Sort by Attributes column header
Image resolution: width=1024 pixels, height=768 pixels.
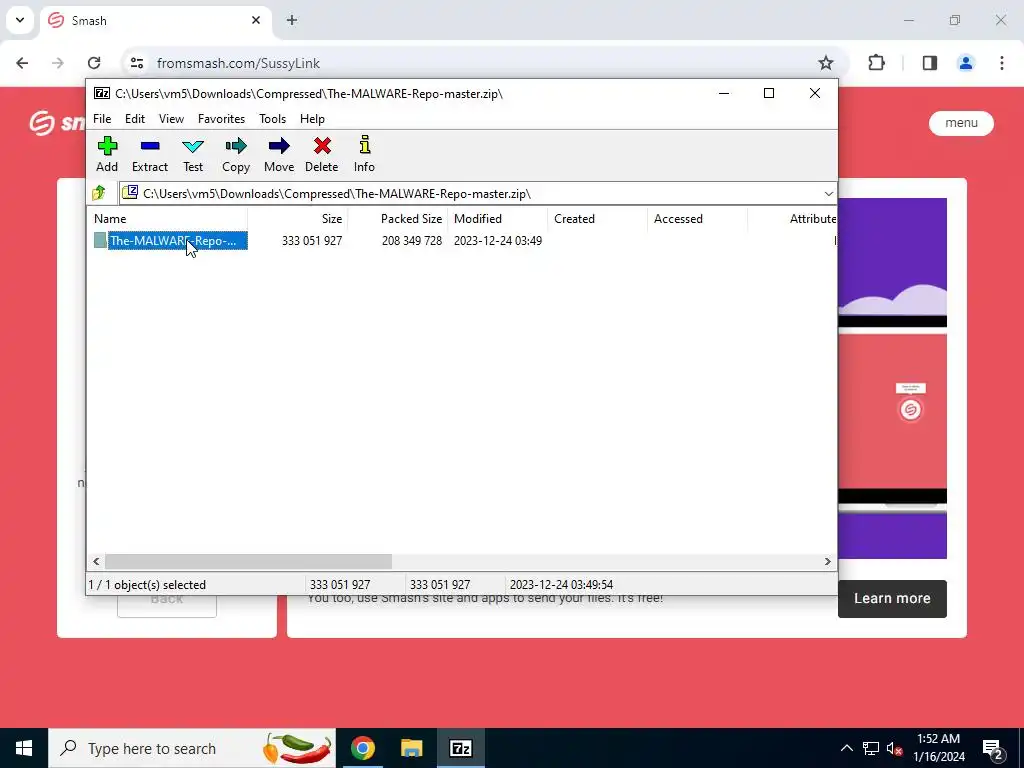coord(793,219)
